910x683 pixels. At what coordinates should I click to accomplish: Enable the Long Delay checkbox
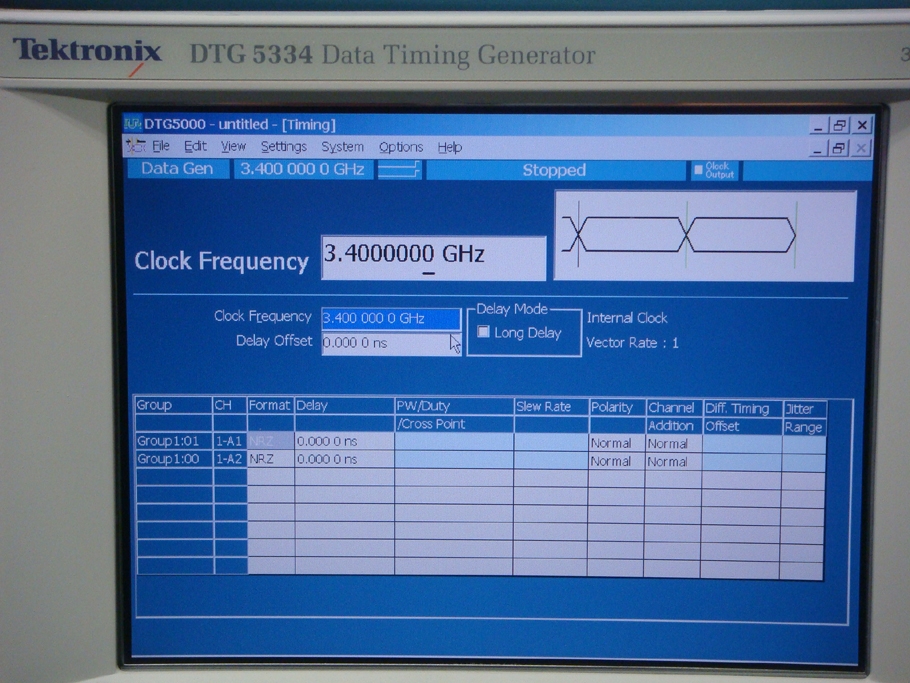(x=483, y=332)
